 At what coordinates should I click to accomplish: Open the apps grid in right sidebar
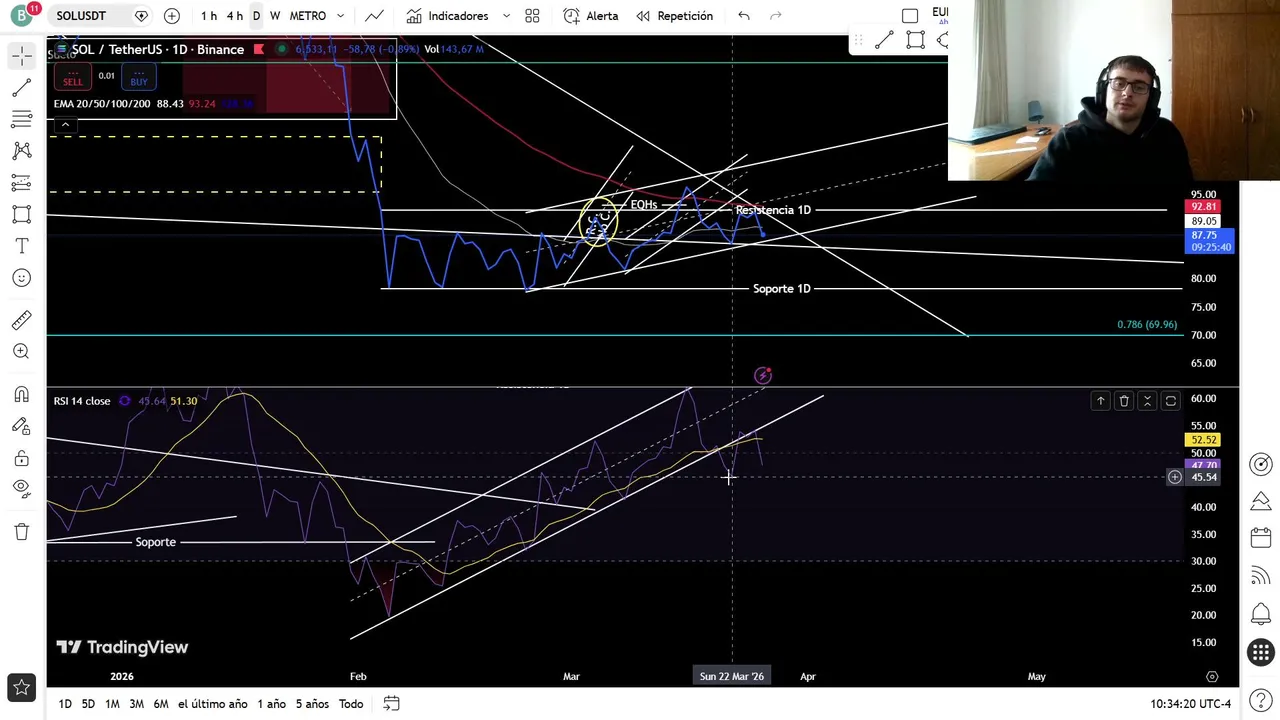(x=1261, y=653)
